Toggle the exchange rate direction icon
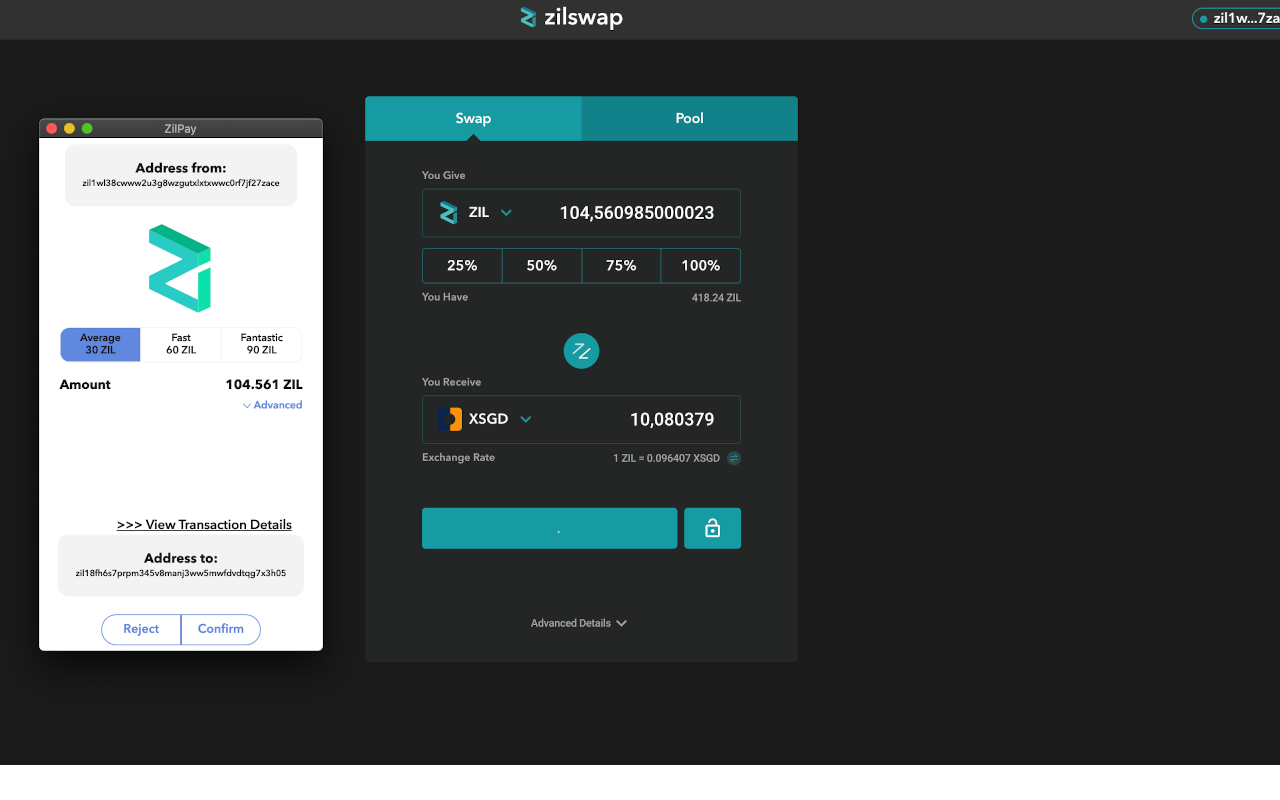 pos(734,458)
